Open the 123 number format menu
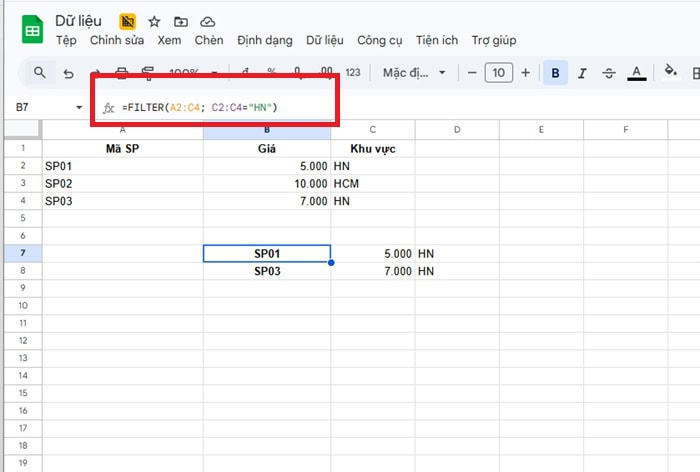 (x=352, y=73)
